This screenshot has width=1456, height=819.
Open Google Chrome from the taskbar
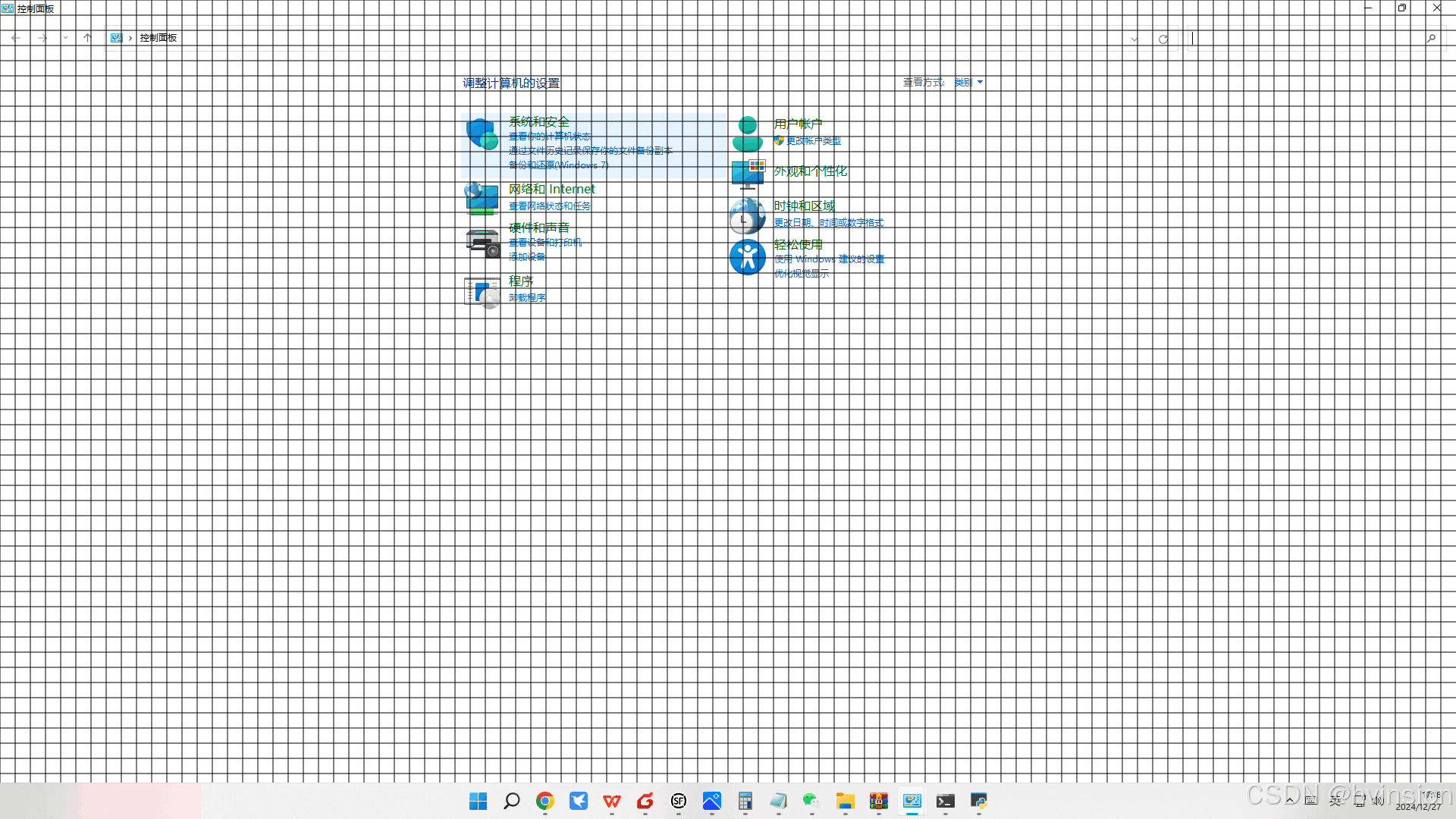(x=544, y=801)
